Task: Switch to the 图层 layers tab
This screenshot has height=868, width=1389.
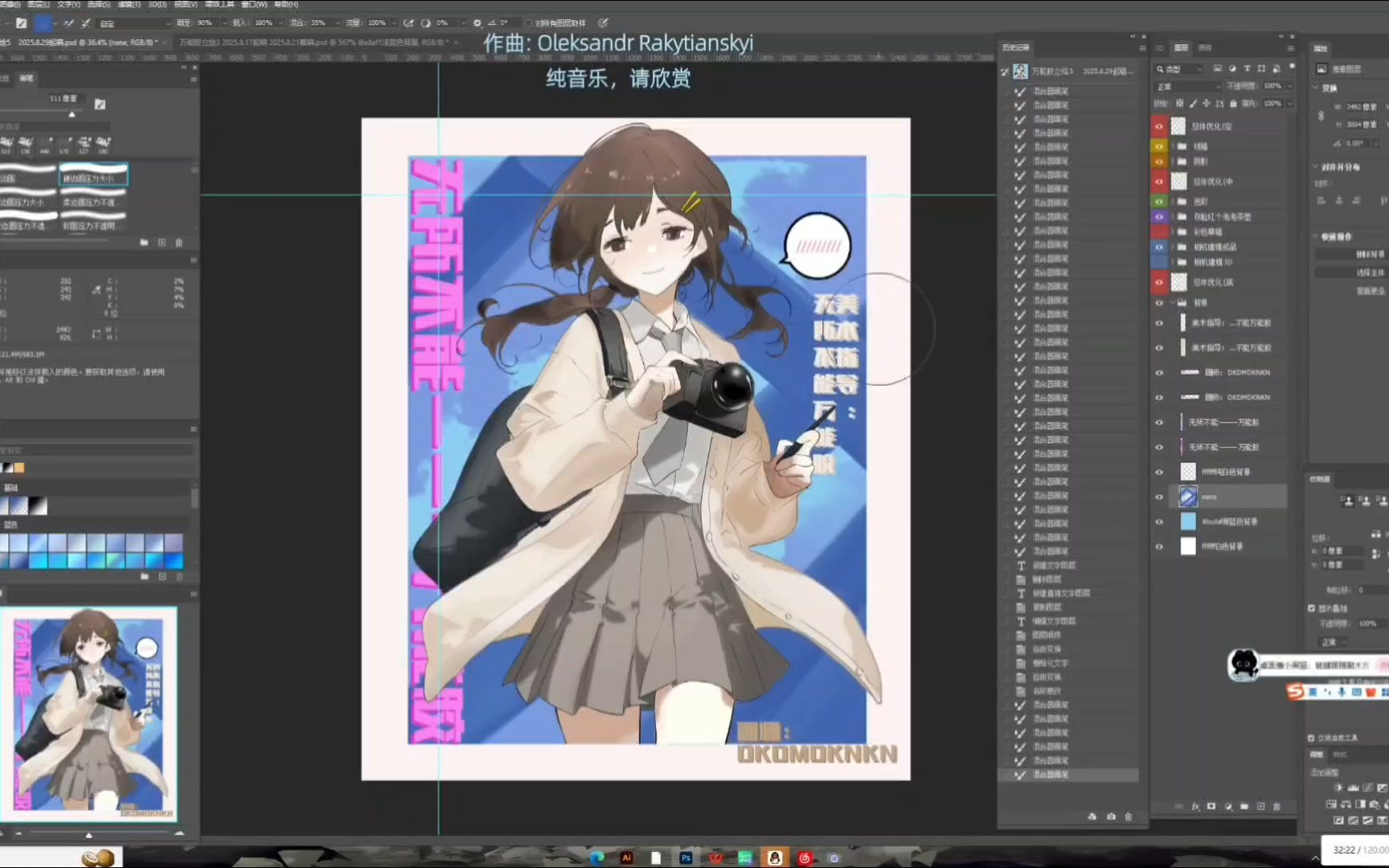Action: (1181, 47)
